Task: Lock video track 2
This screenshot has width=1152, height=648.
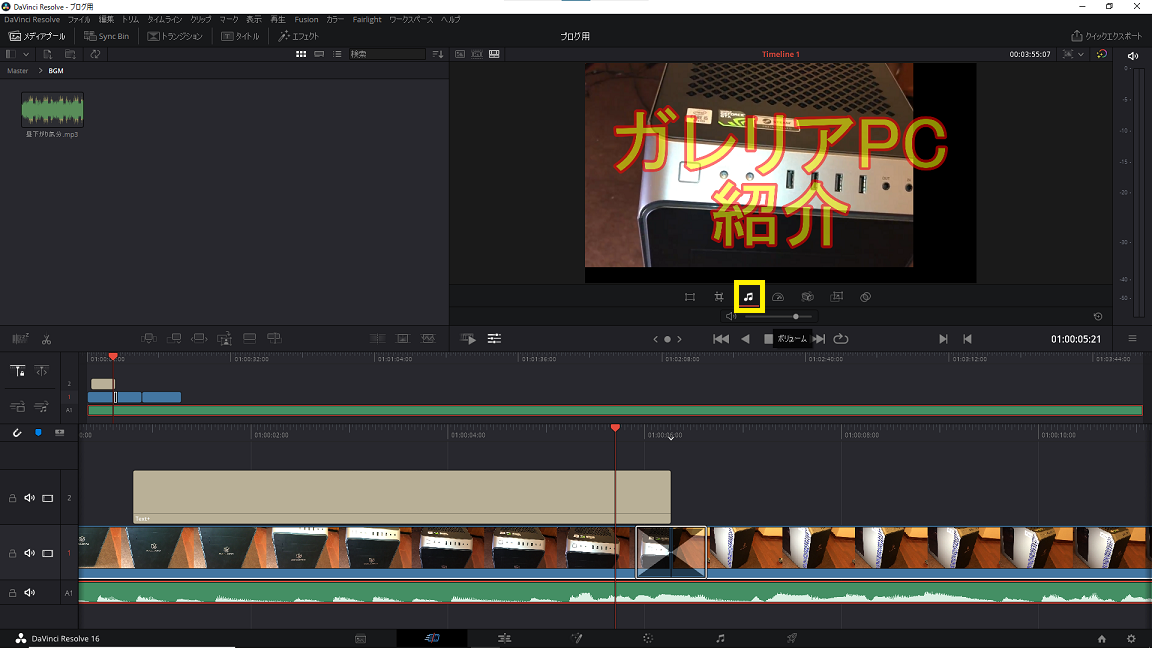Action: tap(12, 498)
